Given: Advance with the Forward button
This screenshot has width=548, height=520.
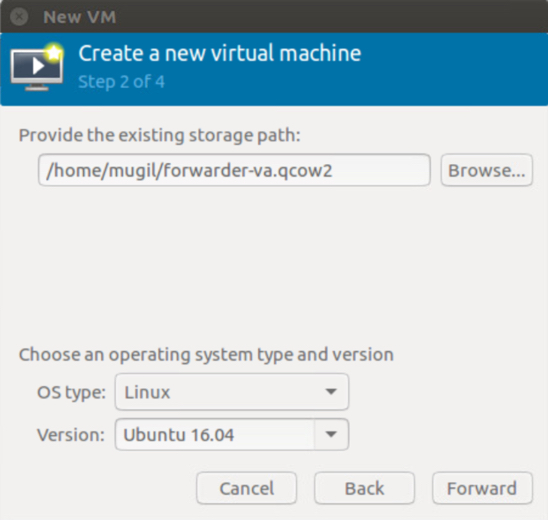Looking at the screenshot, I should [482, 488].
